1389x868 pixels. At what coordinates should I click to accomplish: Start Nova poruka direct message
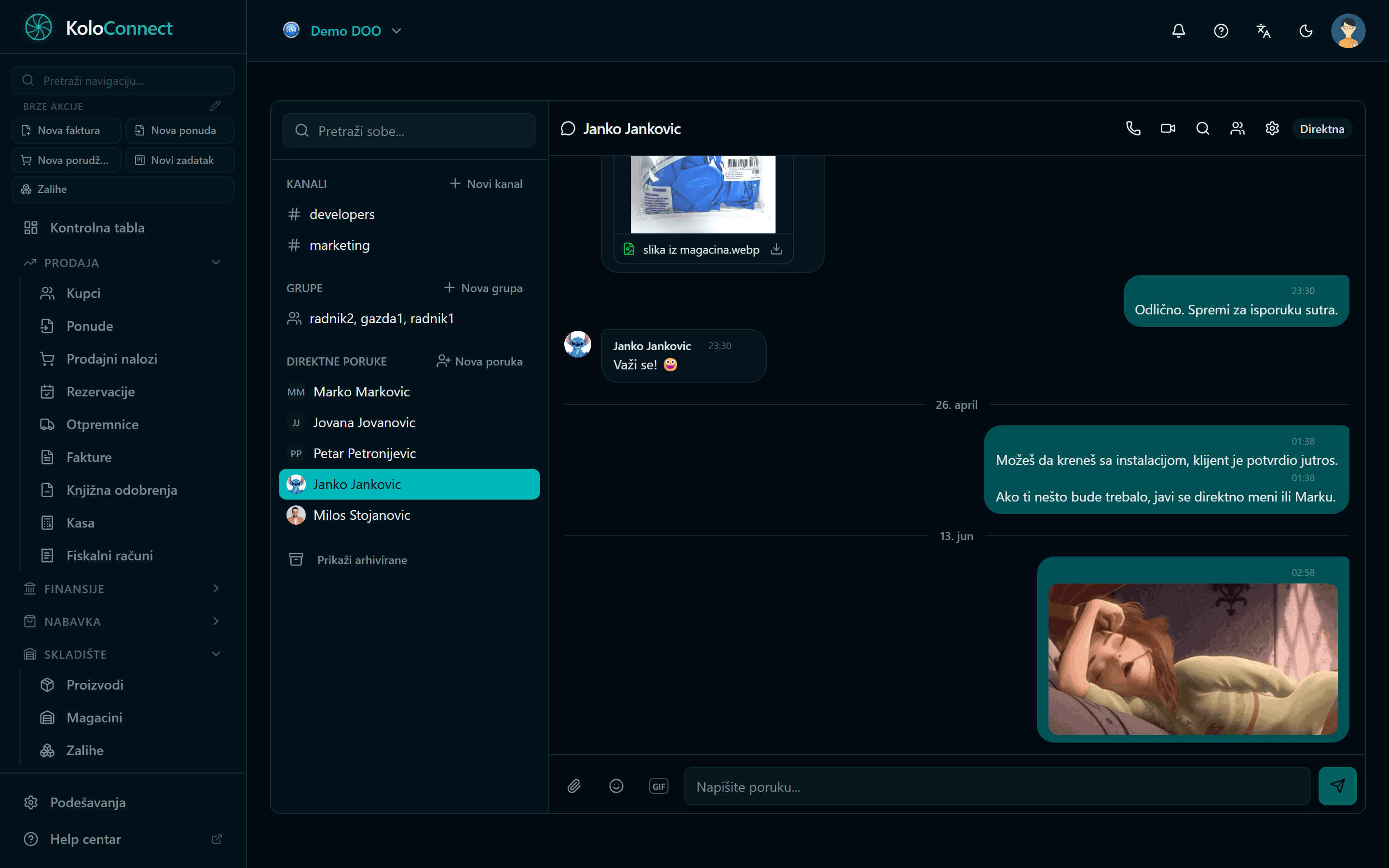coord(479,362)
